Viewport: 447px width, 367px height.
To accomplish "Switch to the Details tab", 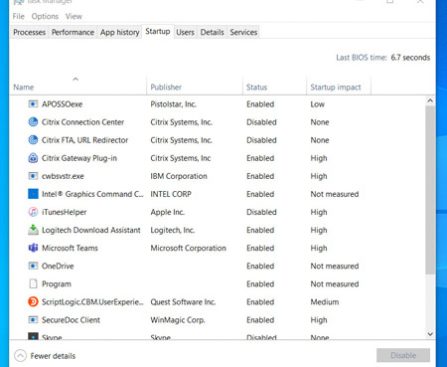I will point(212,32).
